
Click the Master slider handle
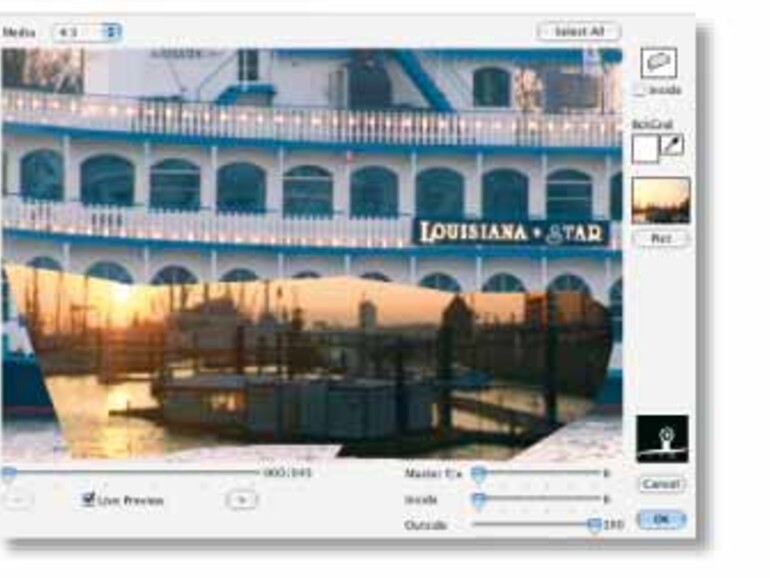click(478, 474)
